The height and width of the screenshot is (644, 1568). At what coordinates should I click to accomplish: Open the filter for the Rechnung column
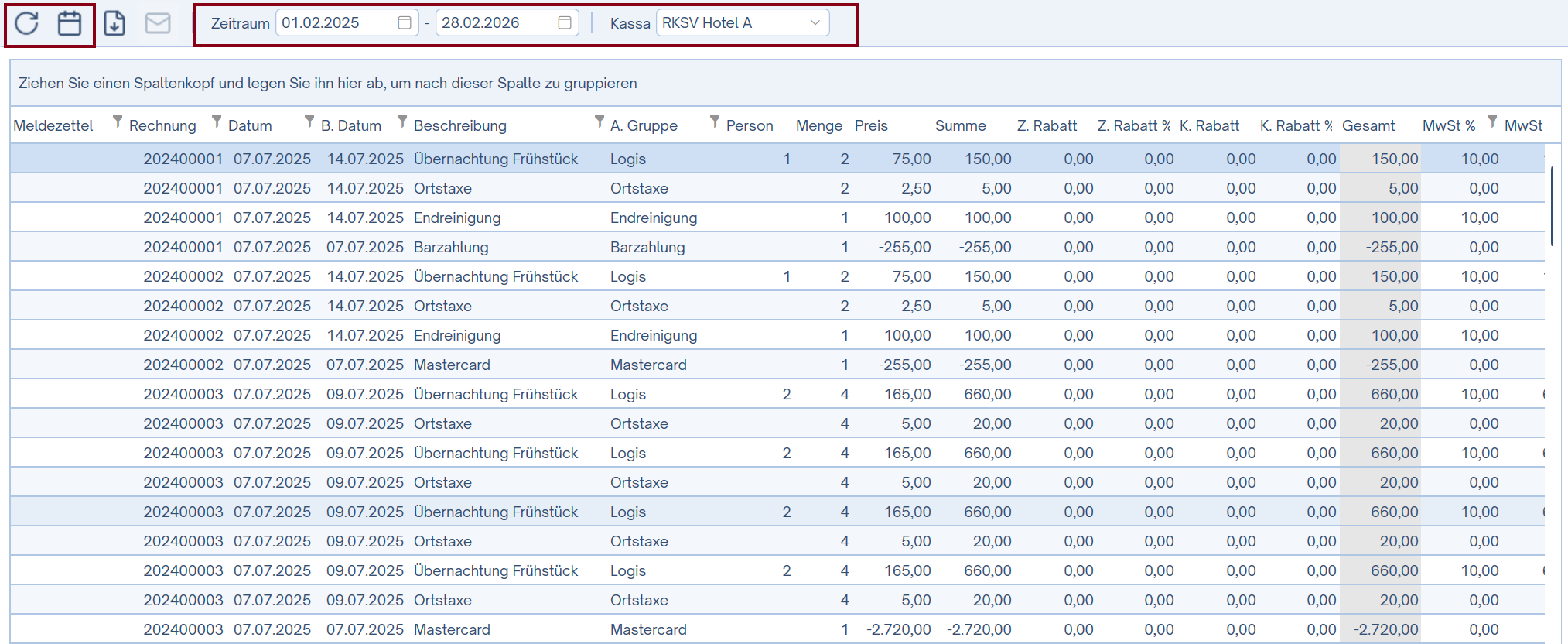point(217,122)
